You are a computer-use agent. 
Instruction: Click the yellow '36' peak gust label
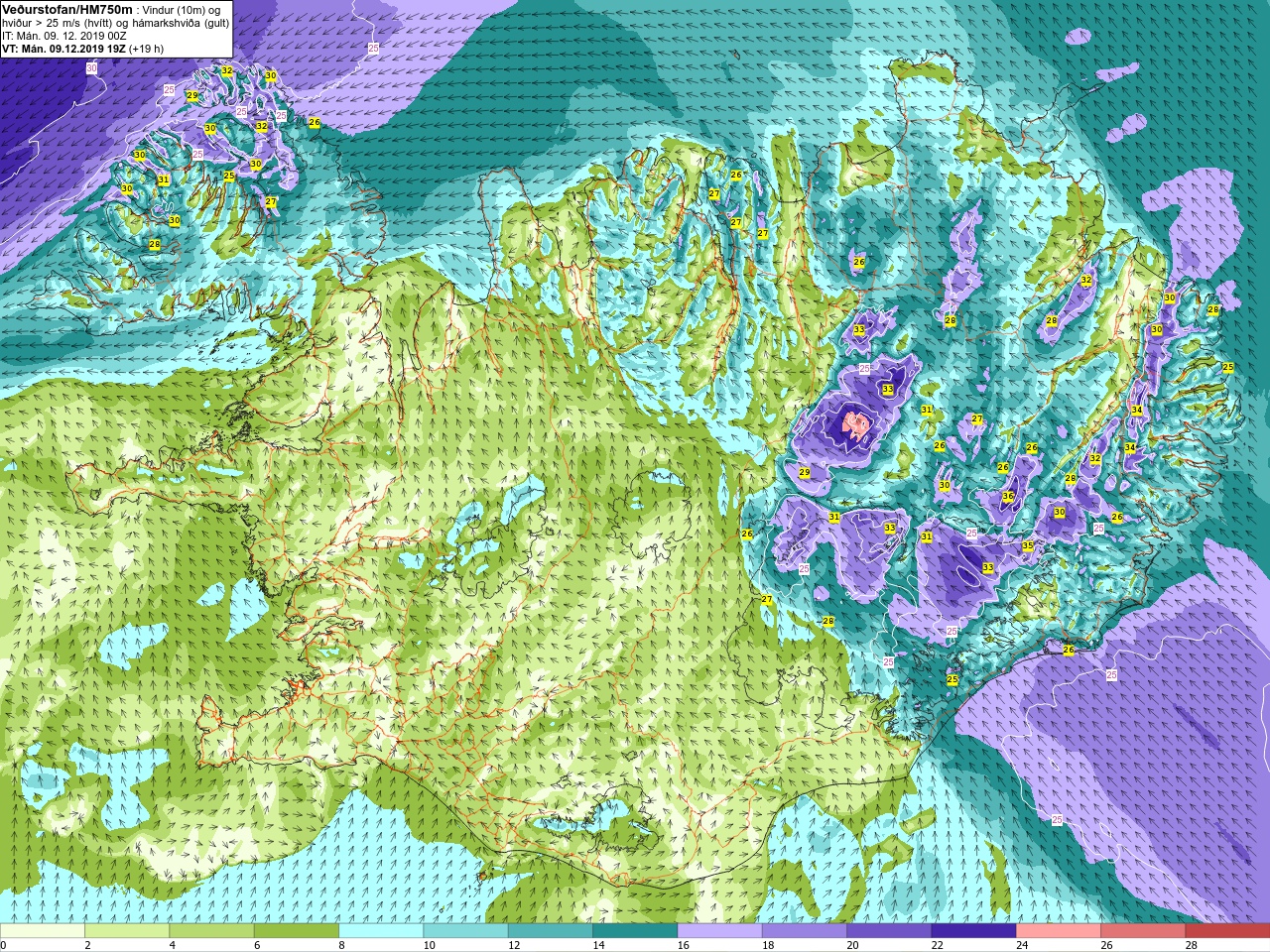(x=1008, y=497)
